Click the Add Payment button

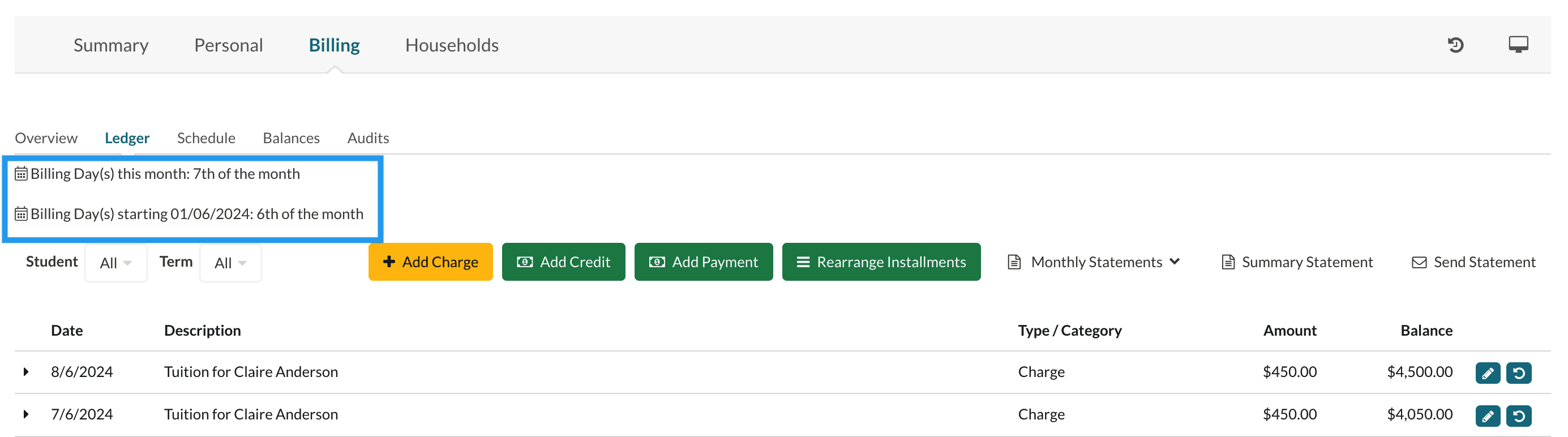click(x=703, y=262)
